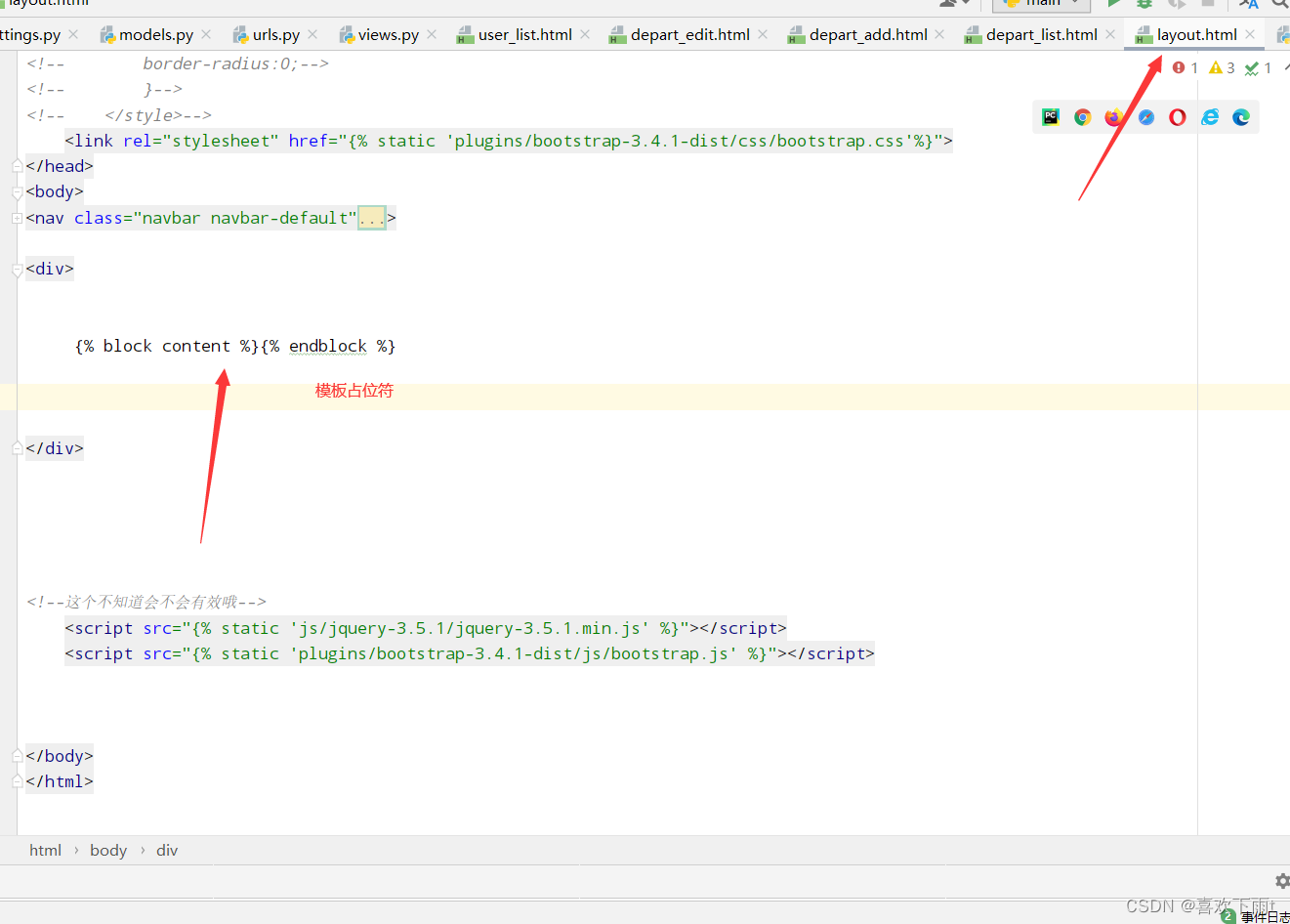
Task: Click the link rel="stylesheet" line
Action: 509,141
